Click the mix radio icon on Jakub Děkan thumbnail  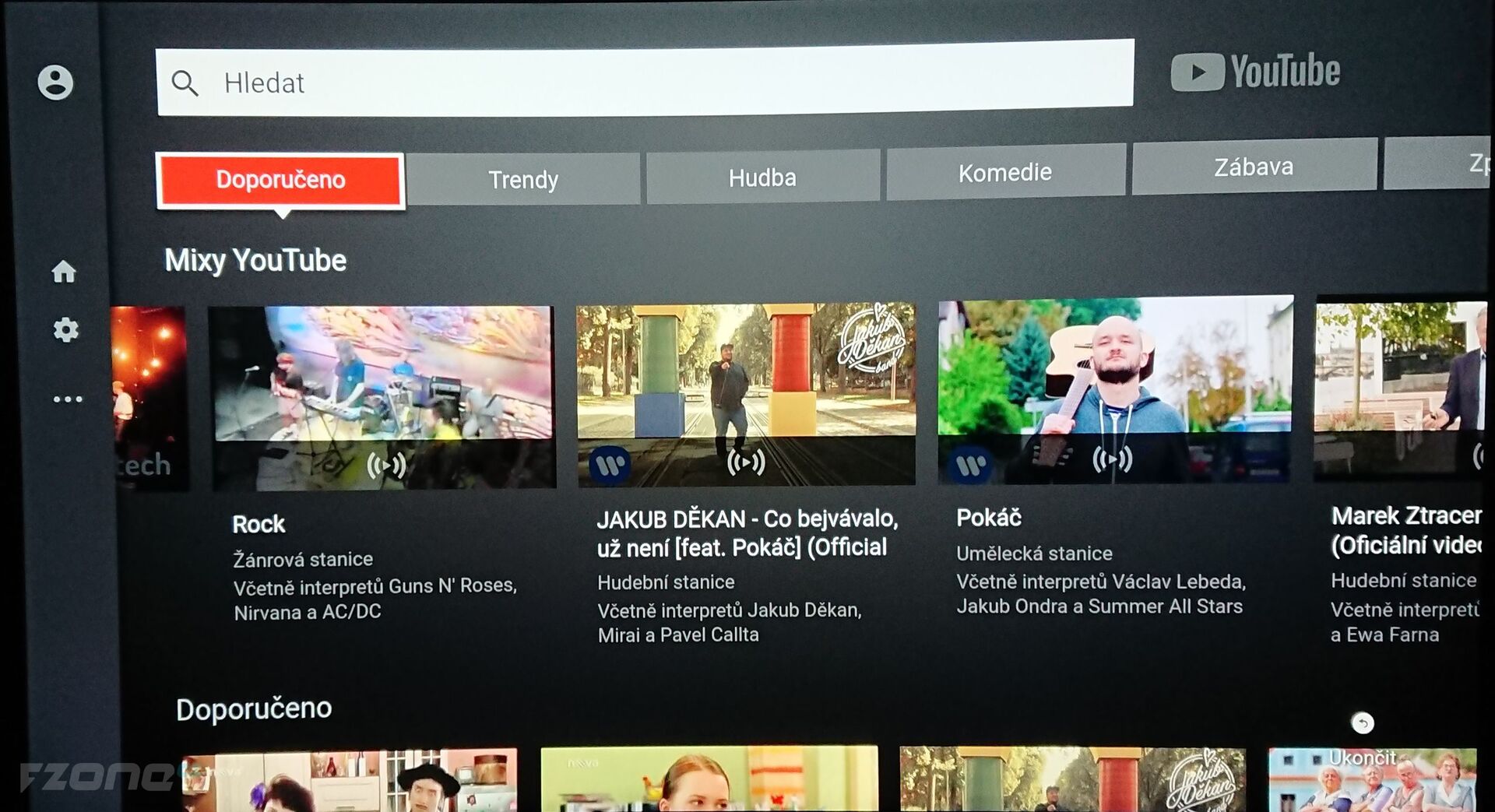(746, 462)
